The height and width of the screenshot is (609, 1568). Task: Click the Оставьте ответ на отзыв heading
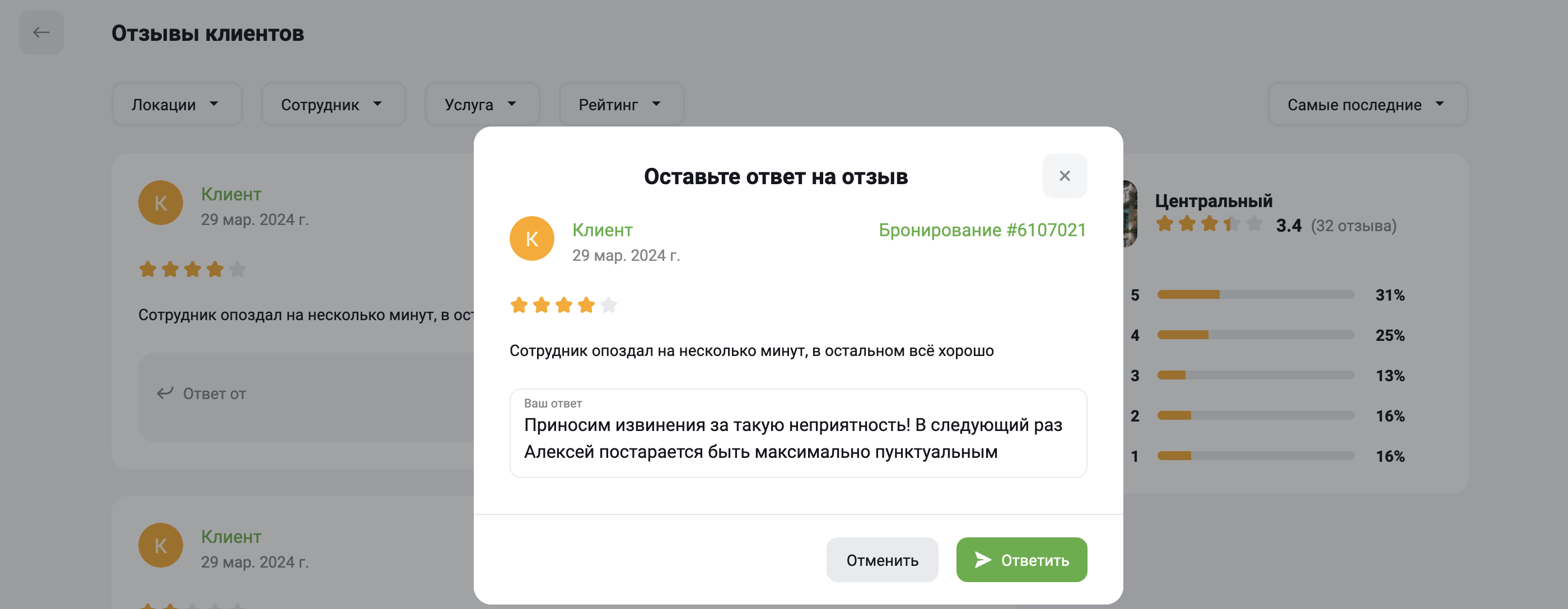[776, 176]
